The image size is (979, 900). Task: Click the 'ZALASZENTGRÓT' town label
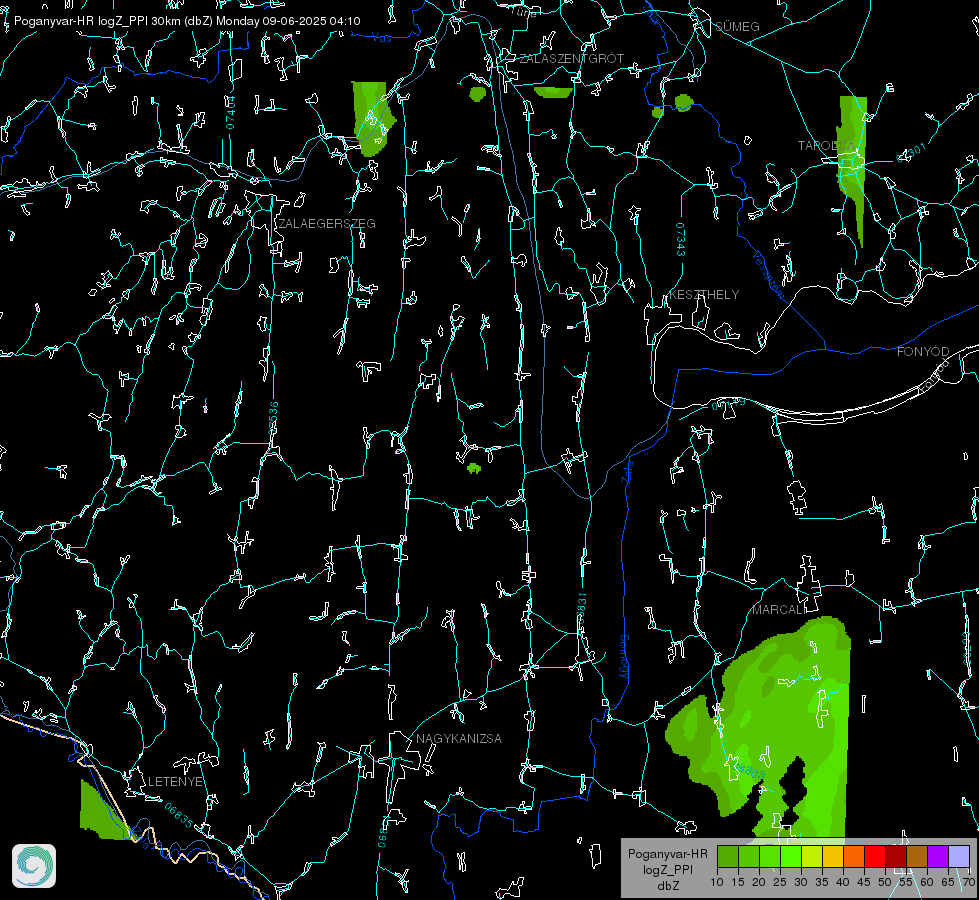point(571,58)
